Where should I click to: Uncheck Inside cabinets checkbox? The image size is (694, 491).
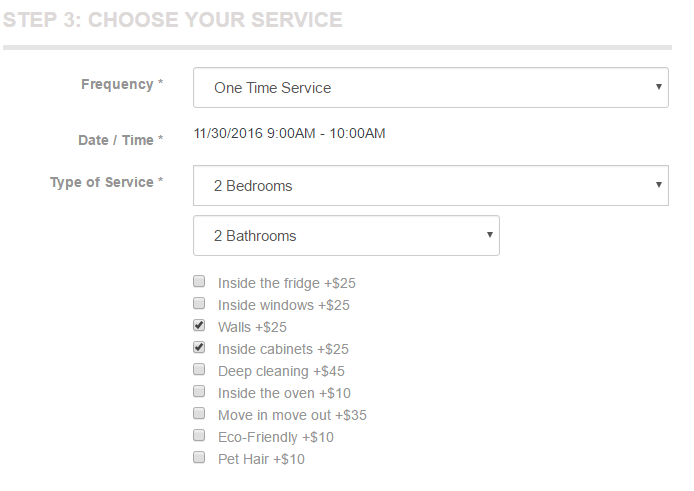tap(199, 347)
